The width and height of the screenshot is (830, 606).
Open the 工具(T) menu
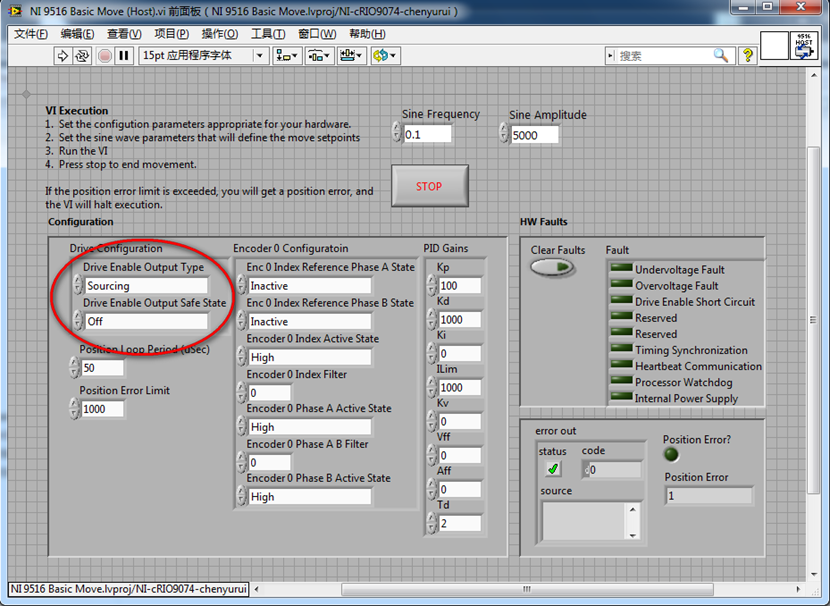pyautogui.click(x=268, y=34)
